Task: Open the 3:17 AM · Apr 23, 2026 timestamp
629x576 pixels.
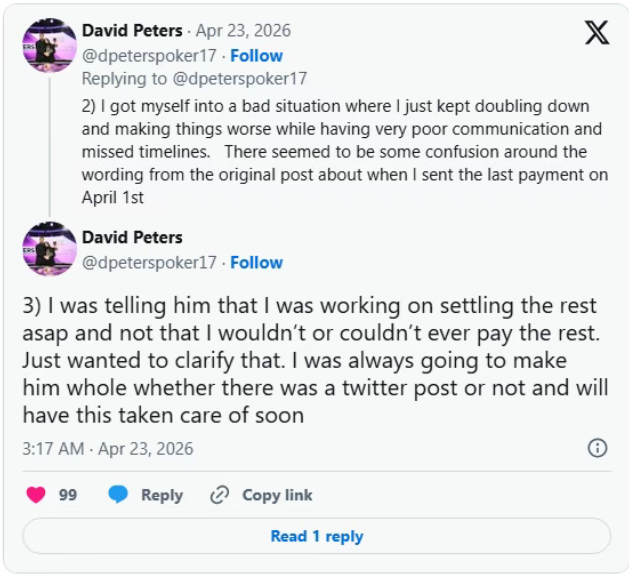Action: 108,449
